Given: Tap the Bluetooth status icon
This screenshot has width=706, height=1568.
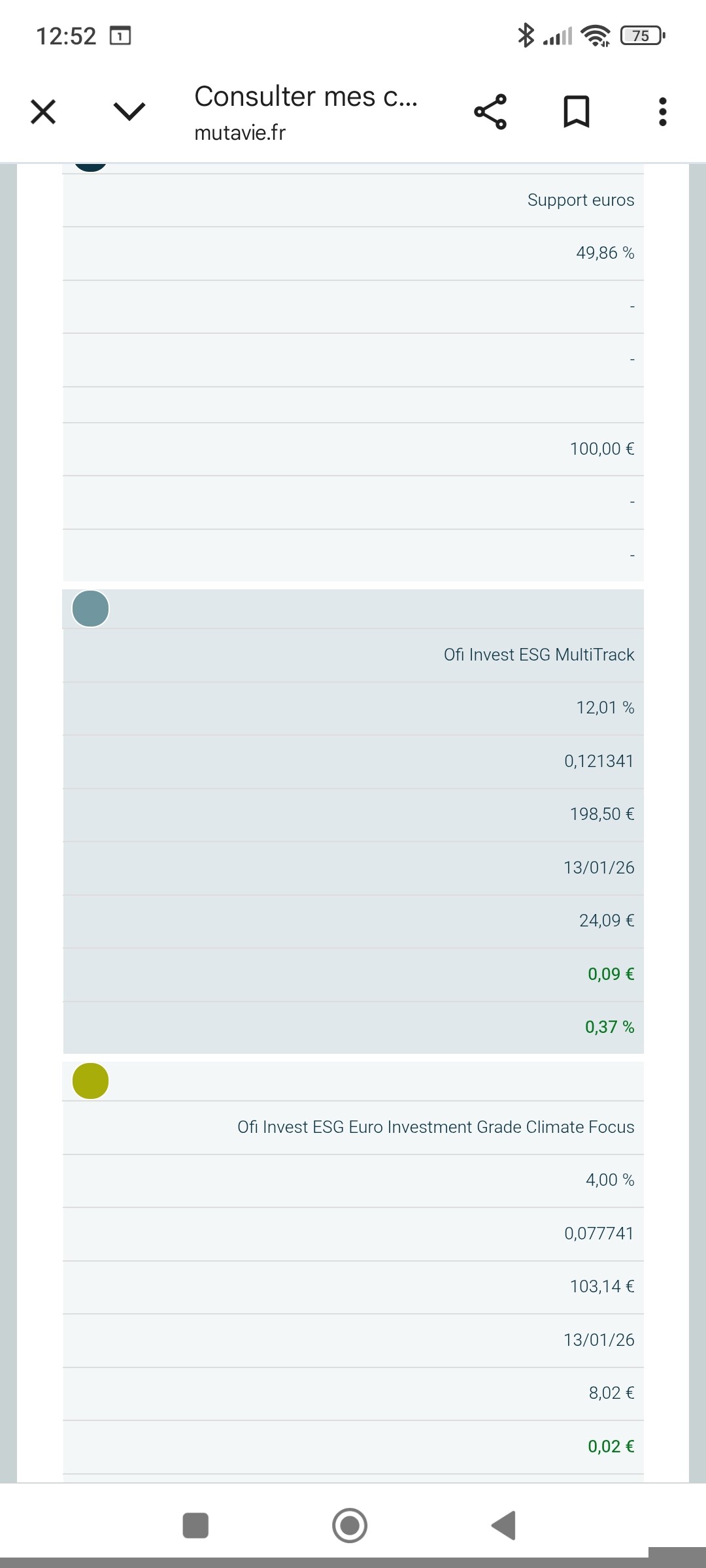Looking at the screenshot, I should (526, 35).
